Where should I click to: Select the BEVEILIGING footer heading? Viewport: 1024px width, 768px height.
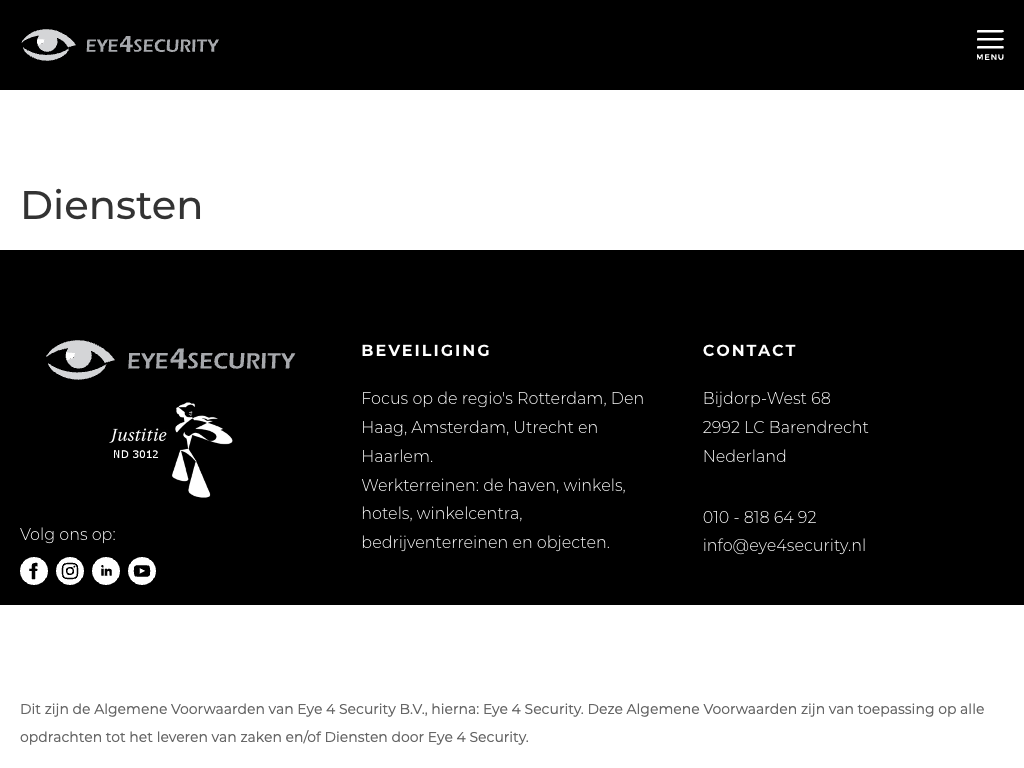[426, 351]
